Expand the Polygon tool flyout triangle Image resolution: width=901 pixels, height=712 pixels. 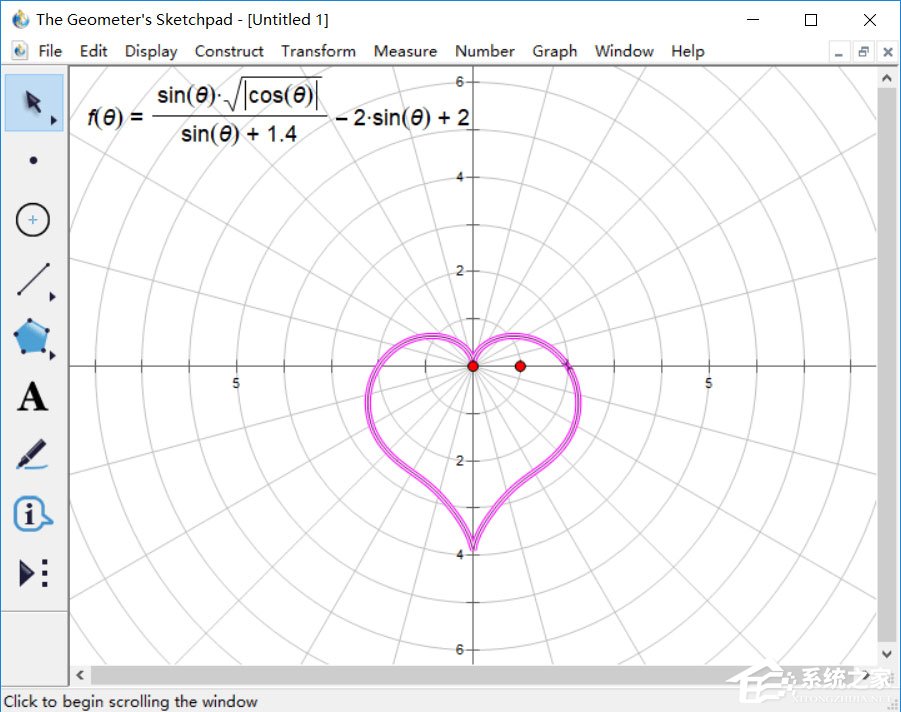[x=53, y=356]
